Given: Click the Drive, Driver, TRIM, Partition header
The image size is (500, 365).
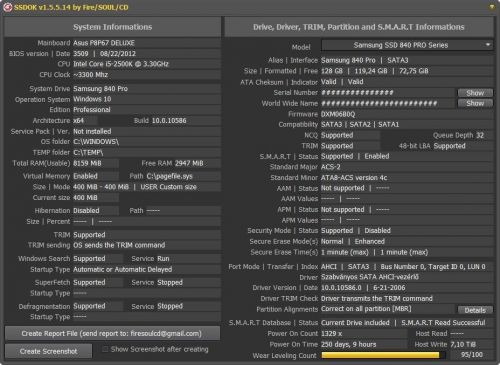Looking at the screenshot, I should [359, 27].
